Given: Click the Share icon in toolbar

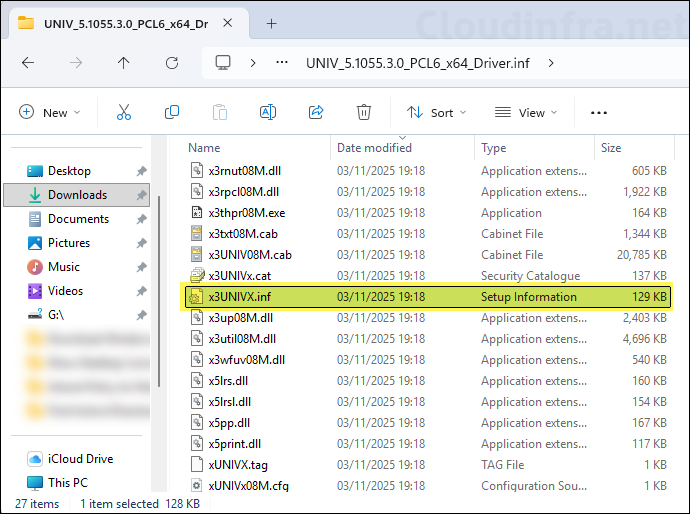Looking at the screenshot, I should (316, 112).
